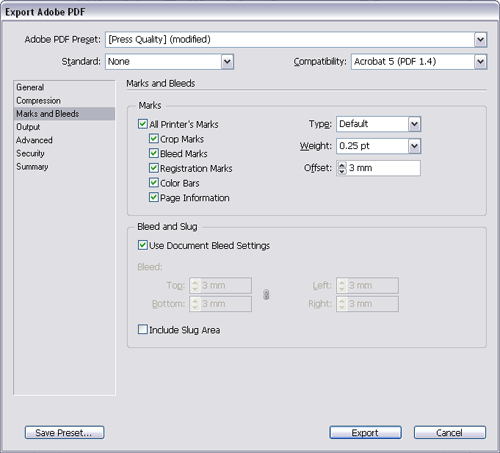Cancel the PDF export dialog
Image resolution: width=500 pixels, height=453 pixels.
pos(450,433)
